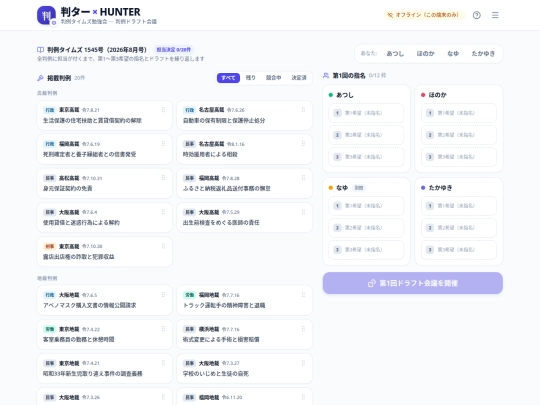Open case 身元保証契約の免責
540x405 pixels.
point(105,184)
